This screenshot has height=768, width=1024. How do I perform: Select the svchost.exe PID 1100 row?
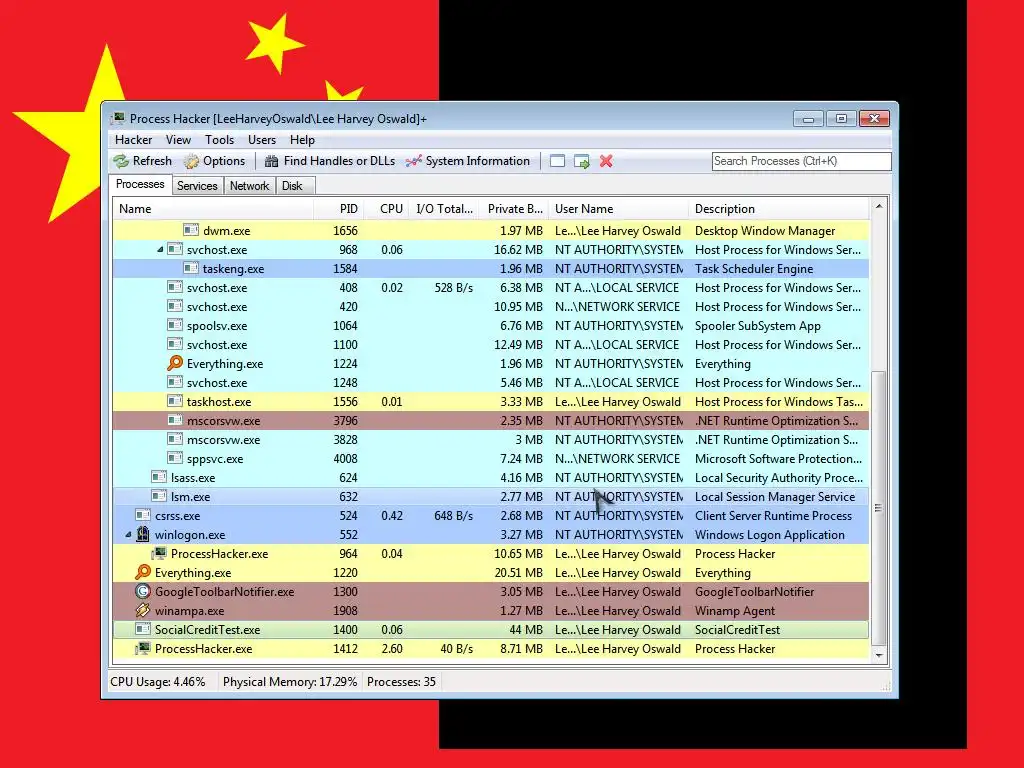[491, 344]
